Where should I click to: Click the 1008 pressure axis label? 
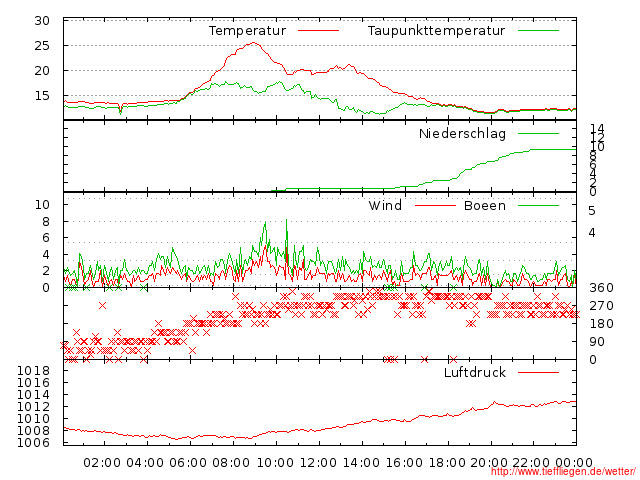pyautogui.click(x=33, y=431)
